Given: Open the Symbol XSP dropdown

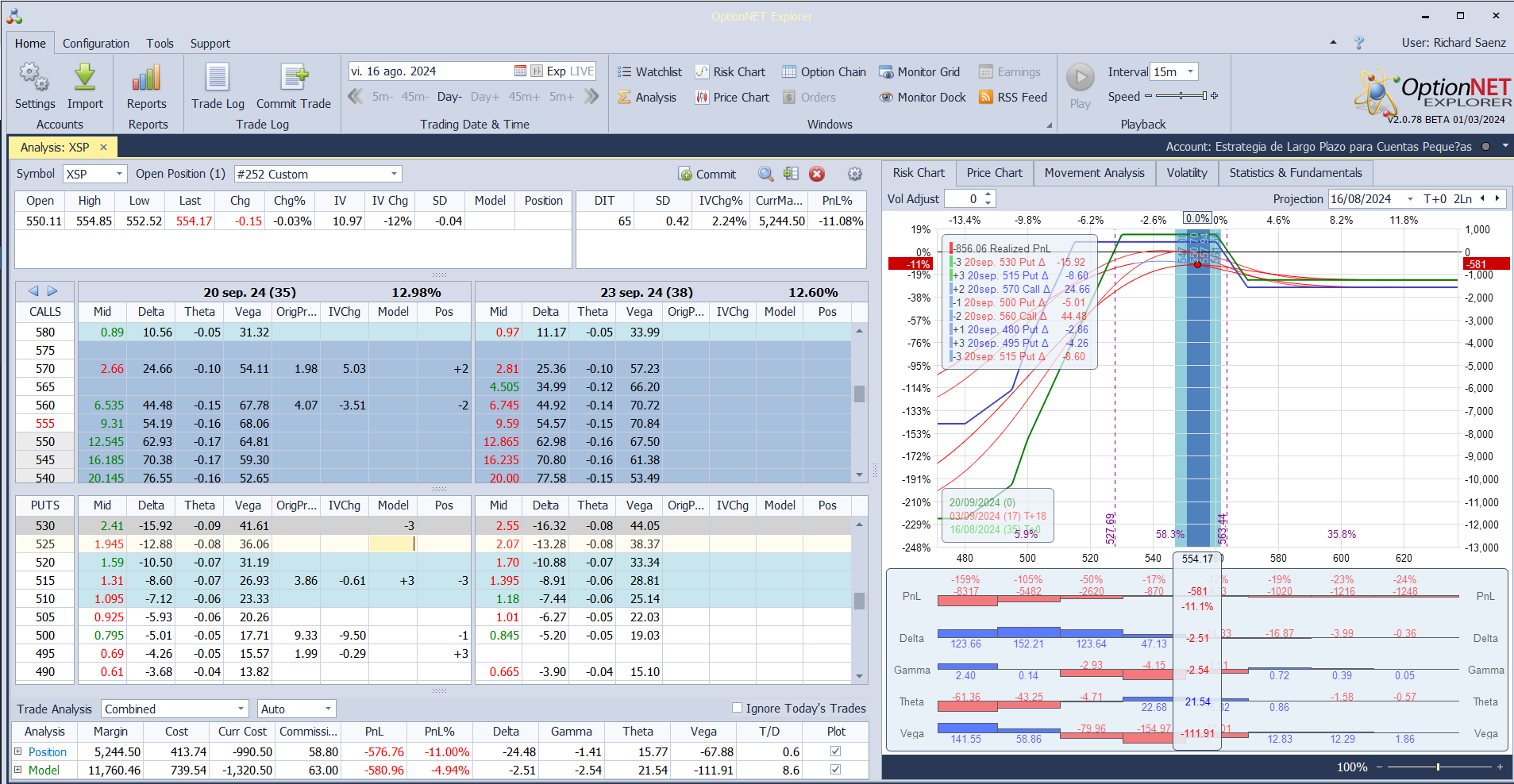Looking at the screenshot, I should (120, 174).
